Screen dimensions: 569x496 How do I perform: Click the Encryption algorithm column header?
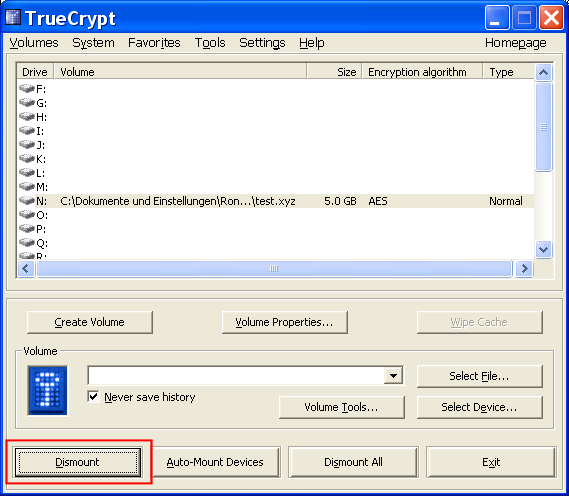tap(422, 72)
